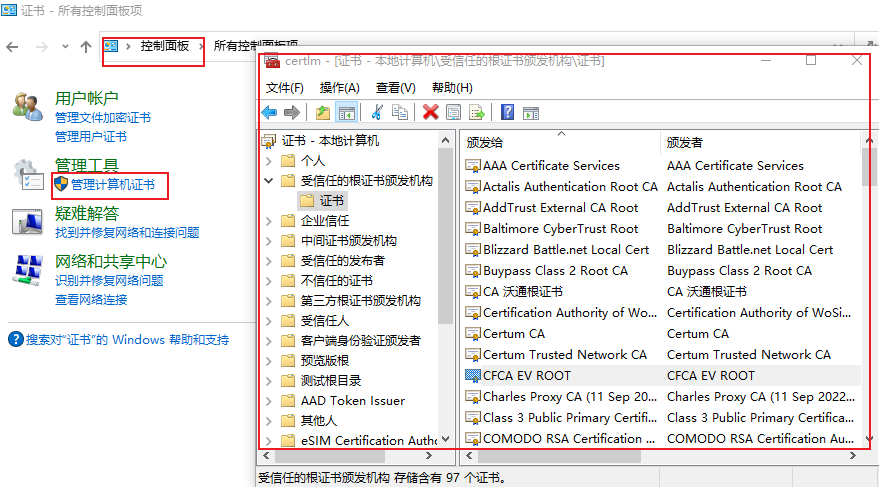The height and width of the screenshot is (487, 879).
Task: Click the 测试根目录 folder icon in tree
Action: (x=288, y=381)
